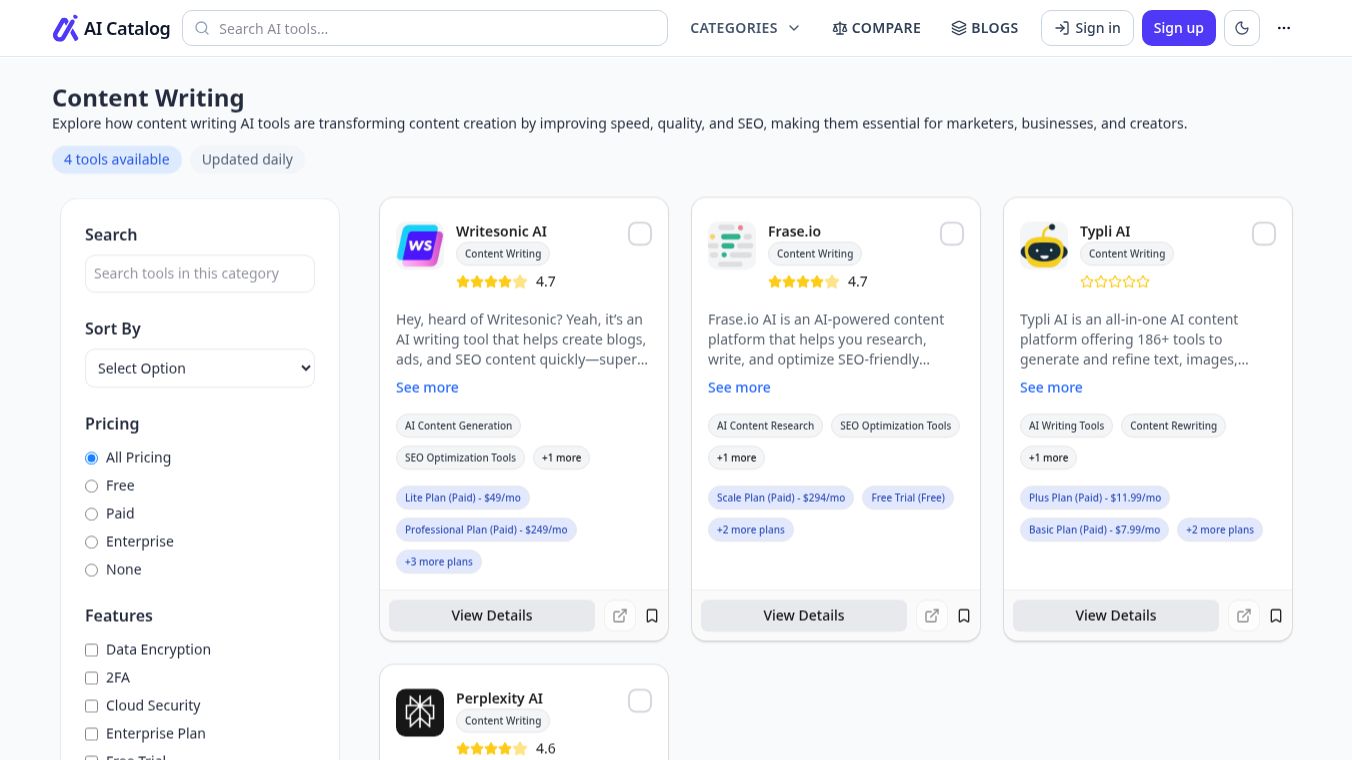1352x760 pixels.
Task: Click the Frase.io logo thumbnail
Action: coord(732,246)
